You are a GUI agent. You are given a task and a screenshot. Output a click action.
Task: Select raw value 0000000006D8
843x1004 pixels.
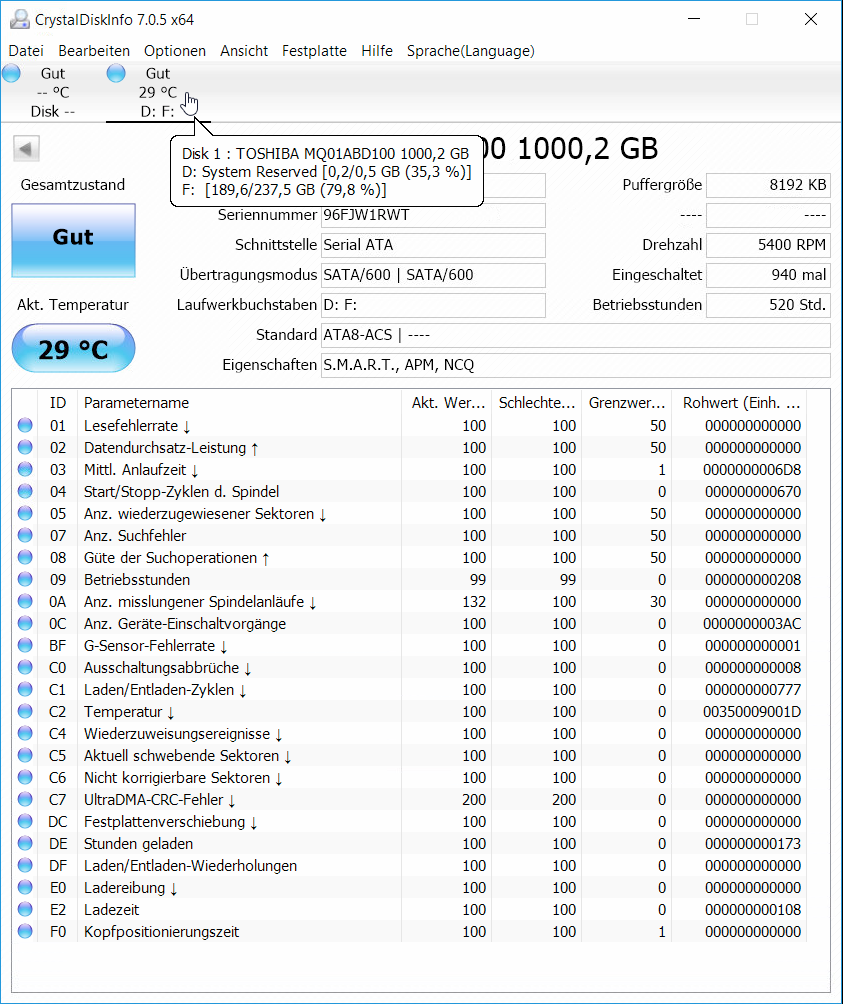752,469
